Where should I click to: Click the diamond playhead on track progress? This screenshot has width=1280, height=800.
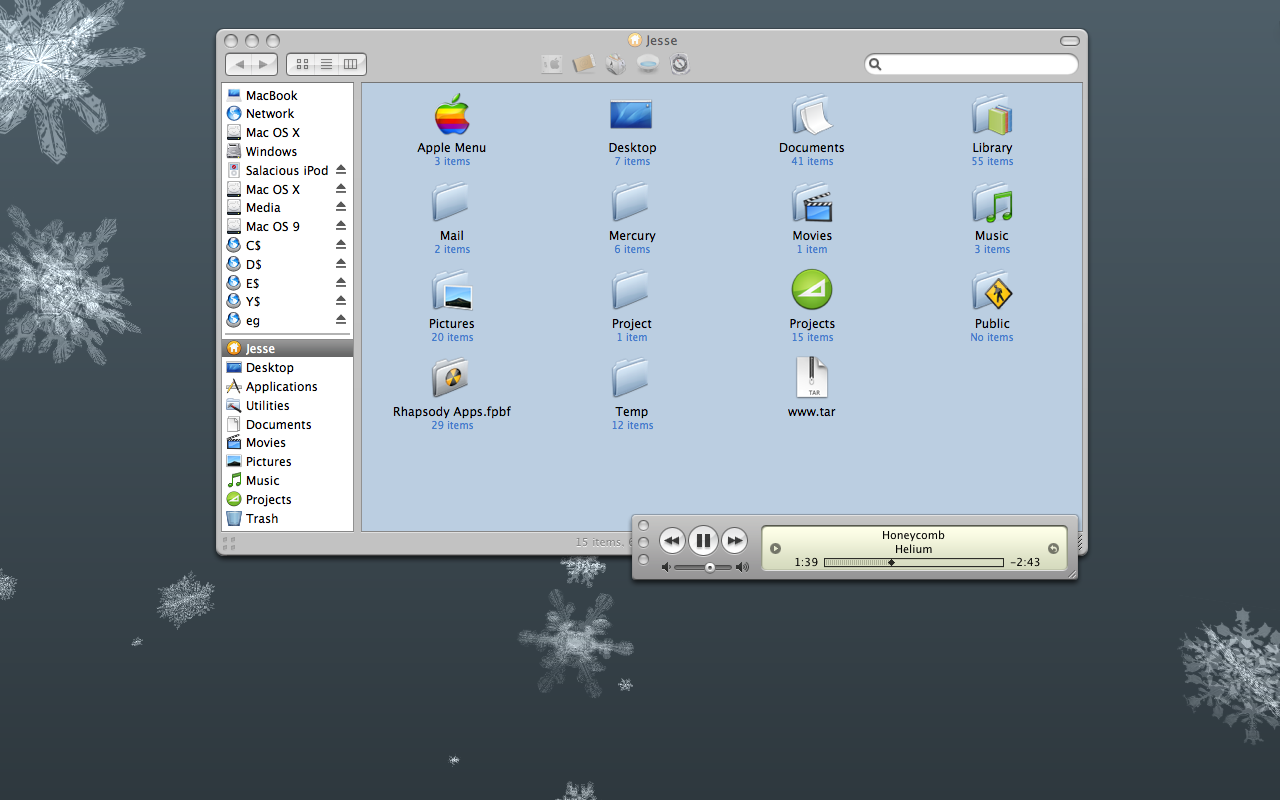click(891, 562)
